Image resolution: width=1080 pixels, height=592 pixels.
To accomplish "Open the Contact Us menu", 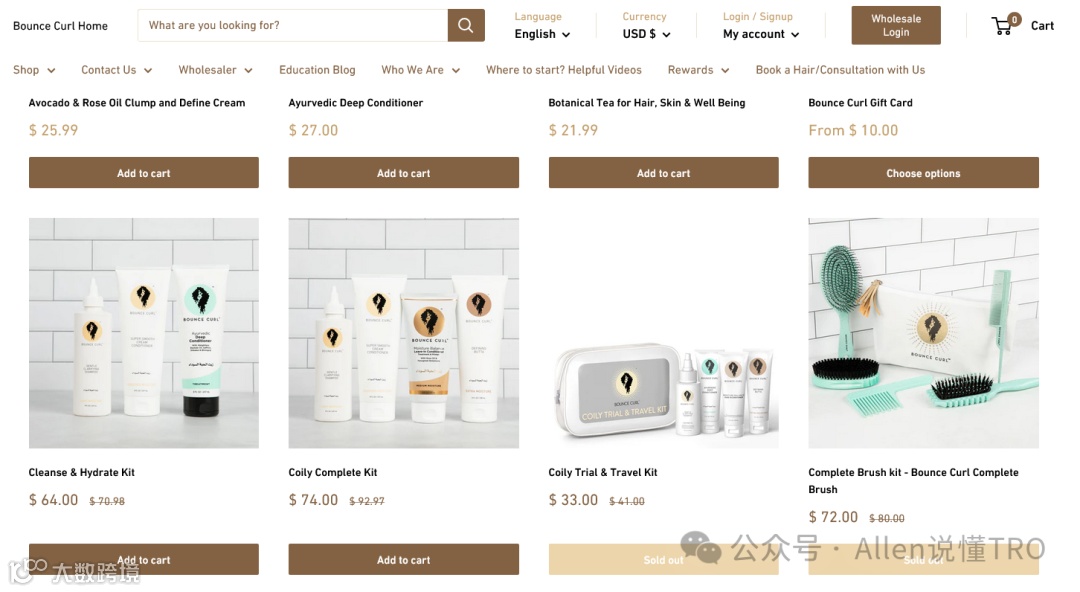I will [116, 70].
